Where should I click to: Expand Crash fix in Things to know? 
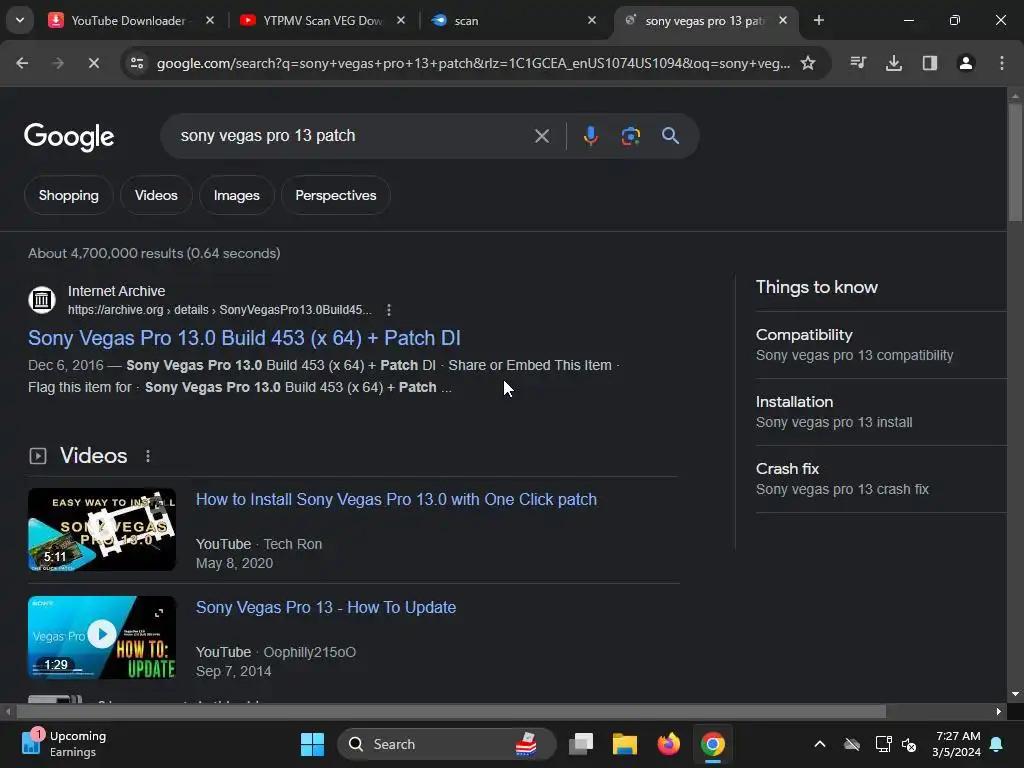pos(881,479)
